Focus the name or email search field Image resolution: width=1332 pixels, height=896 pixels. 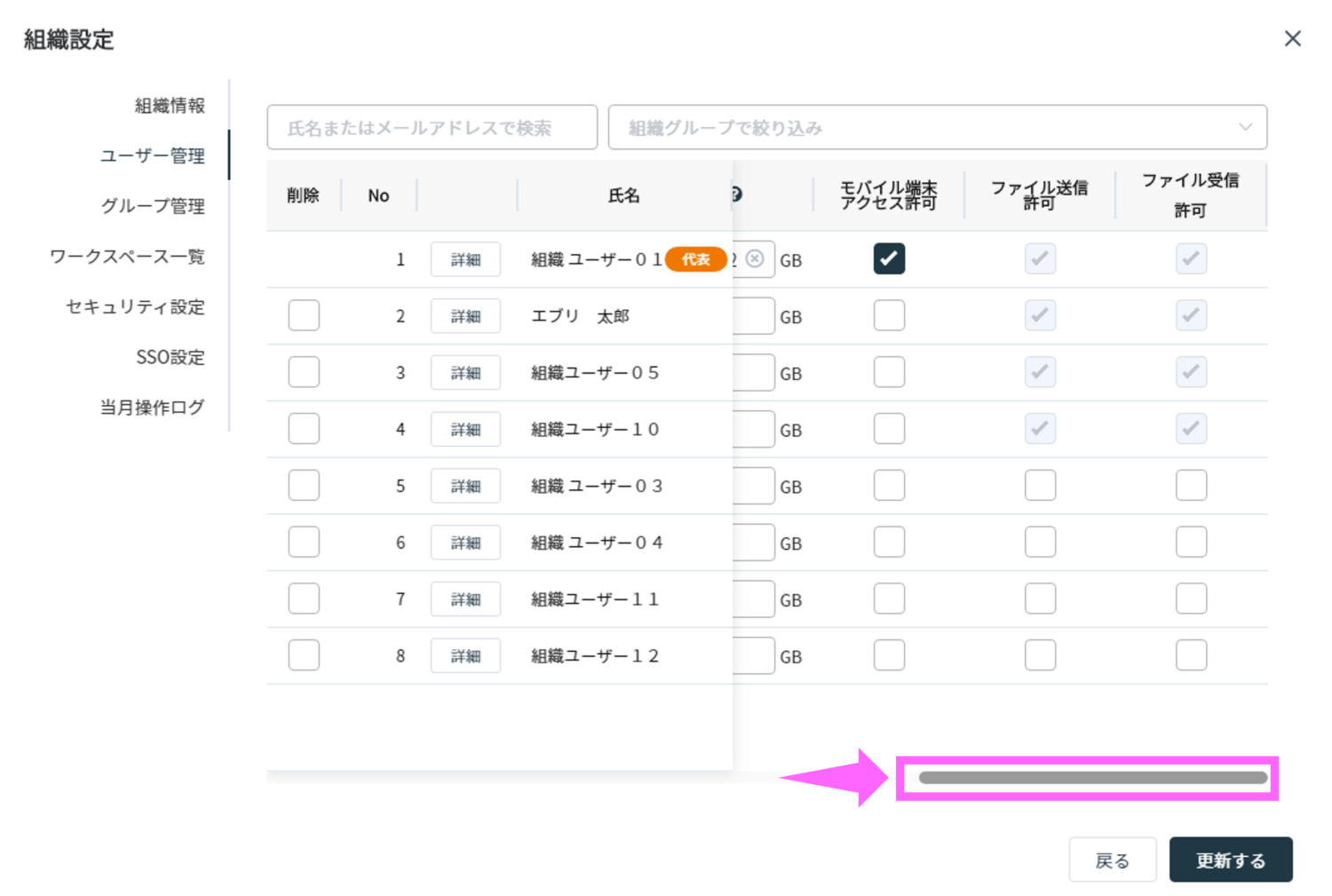pos(432,127)
